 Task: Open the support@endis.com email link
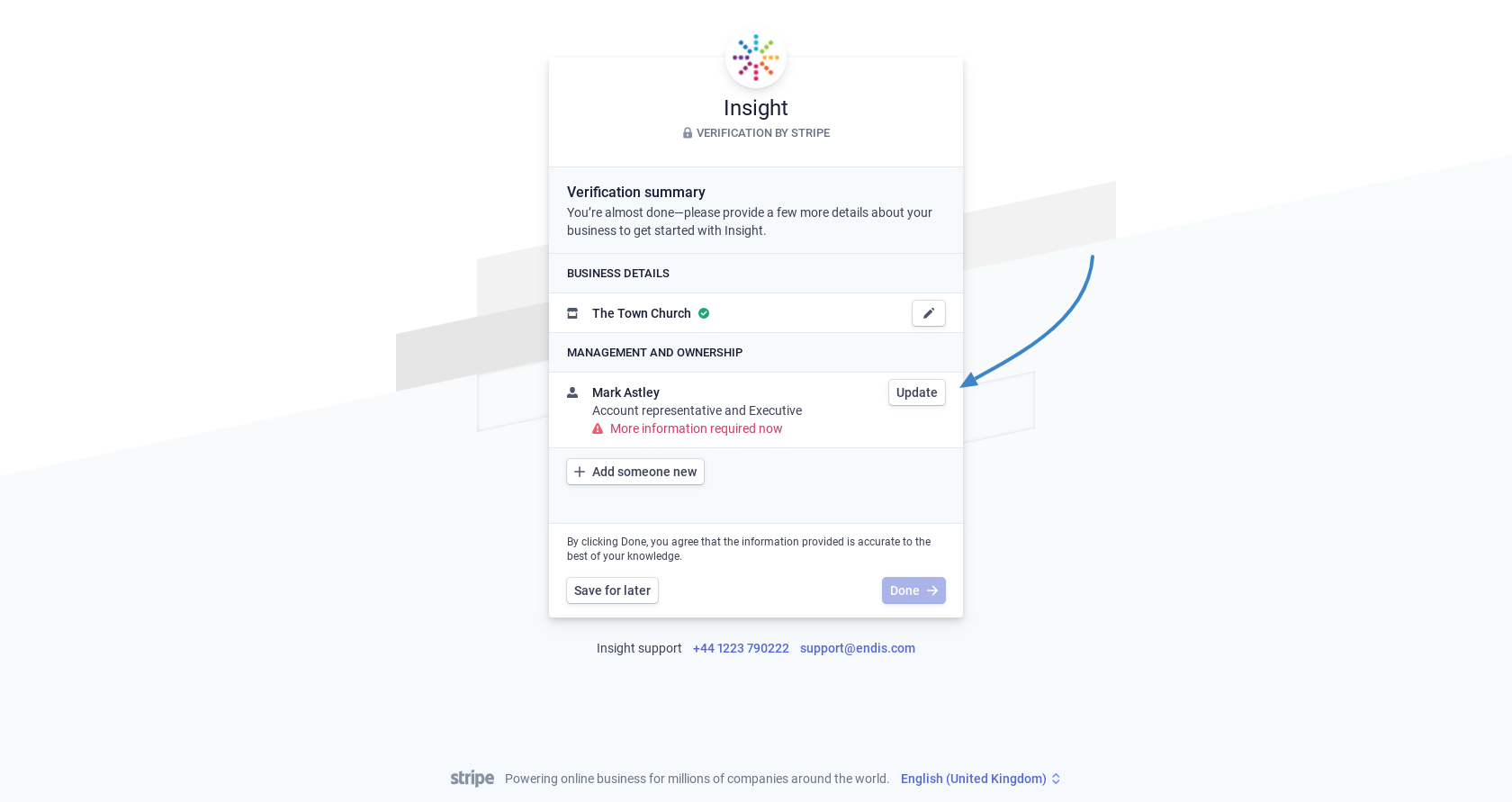pyautogui.click(x=858, y=648)
